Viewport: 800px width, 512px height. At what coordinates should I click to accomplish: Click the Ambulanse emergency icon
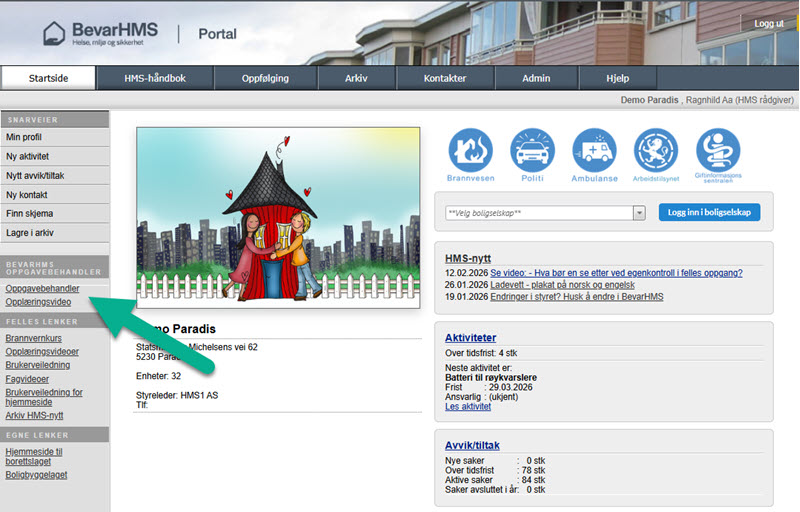[594, 152]
